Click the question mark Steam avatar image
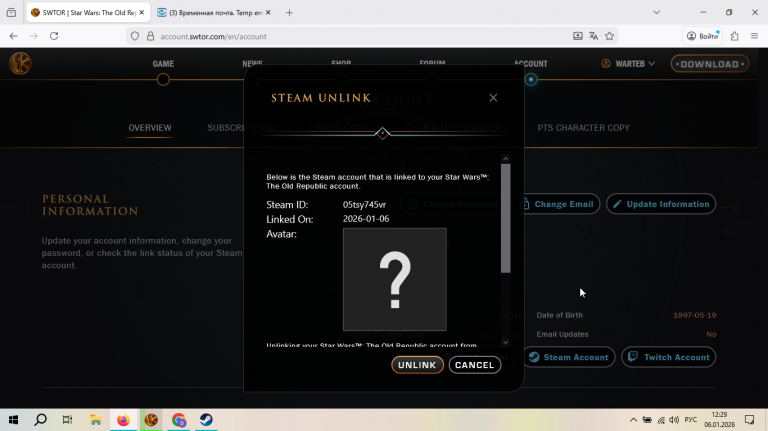Viewport: 768px width, 431px height. coord(395,279)
